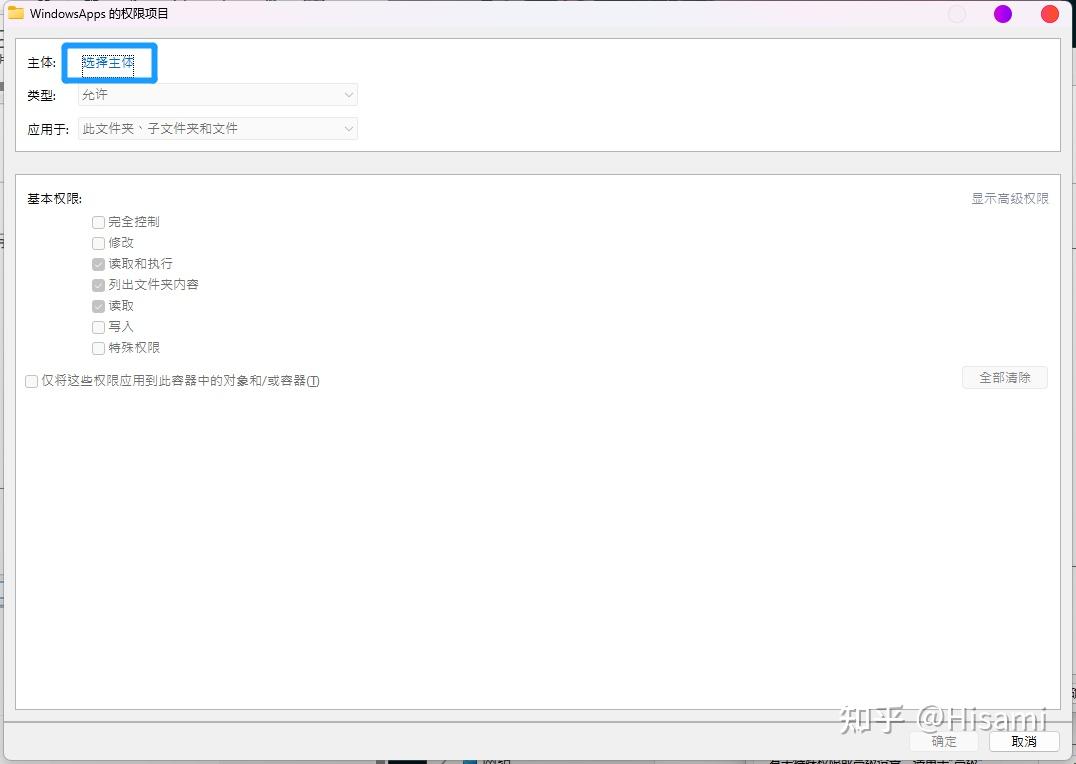Image resolution: width=1076 pixels, height=764 pixels.
Task: Open the 类型 dropdown showing 允许
Action: [218, 95]
